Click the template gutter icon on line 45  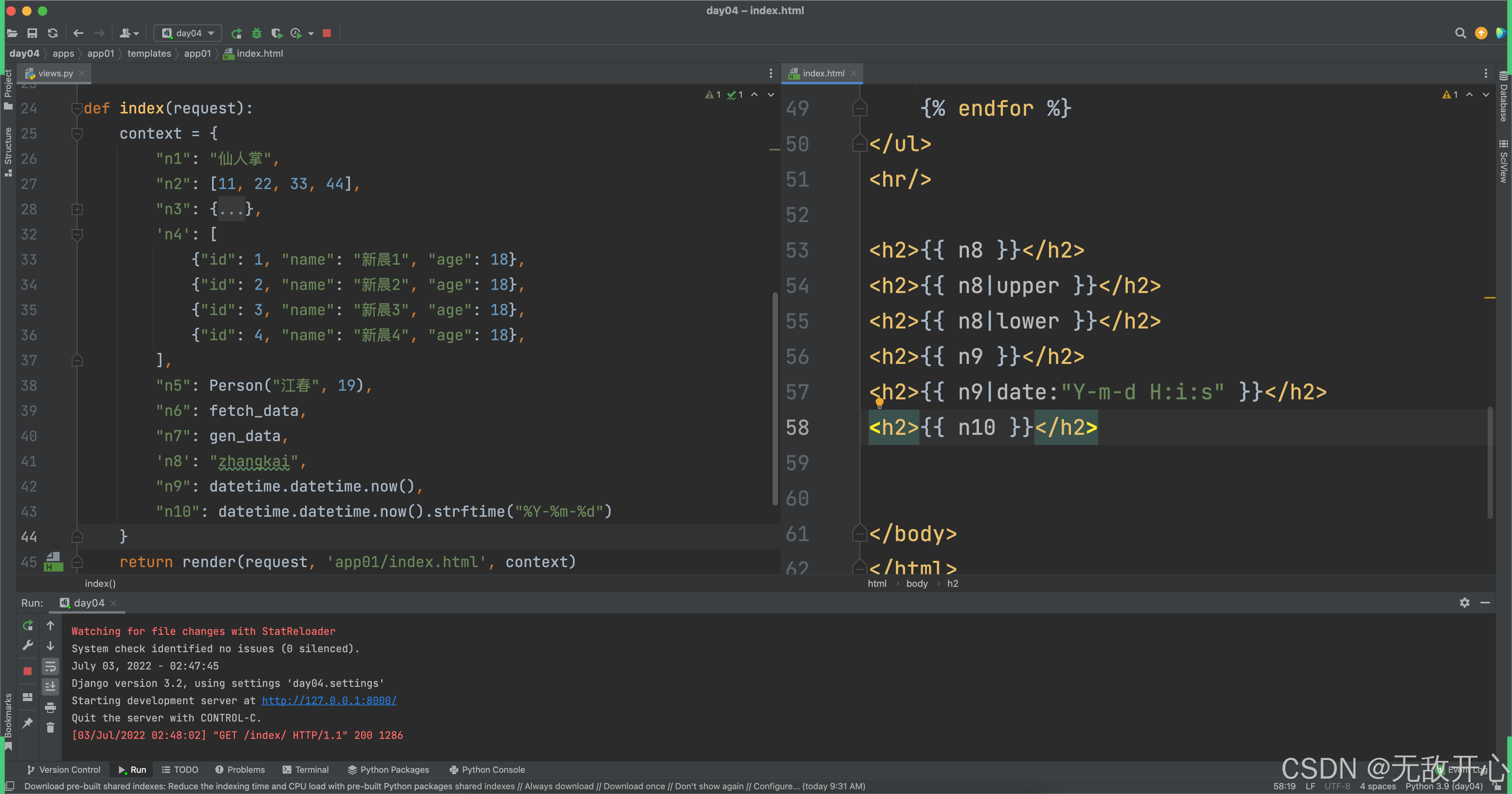tap(54, 562)
